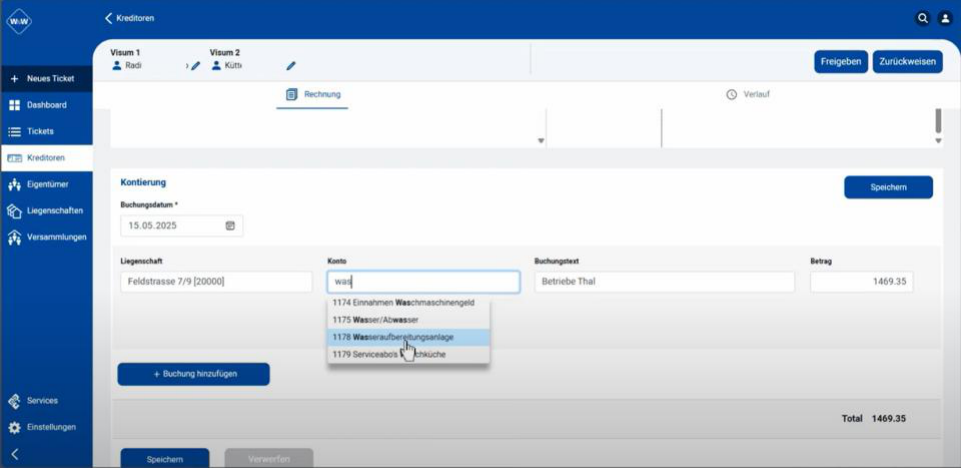This screenshot has width=961, height=468.
Task: Click the Freigeben button
Action: pos(841,62)
